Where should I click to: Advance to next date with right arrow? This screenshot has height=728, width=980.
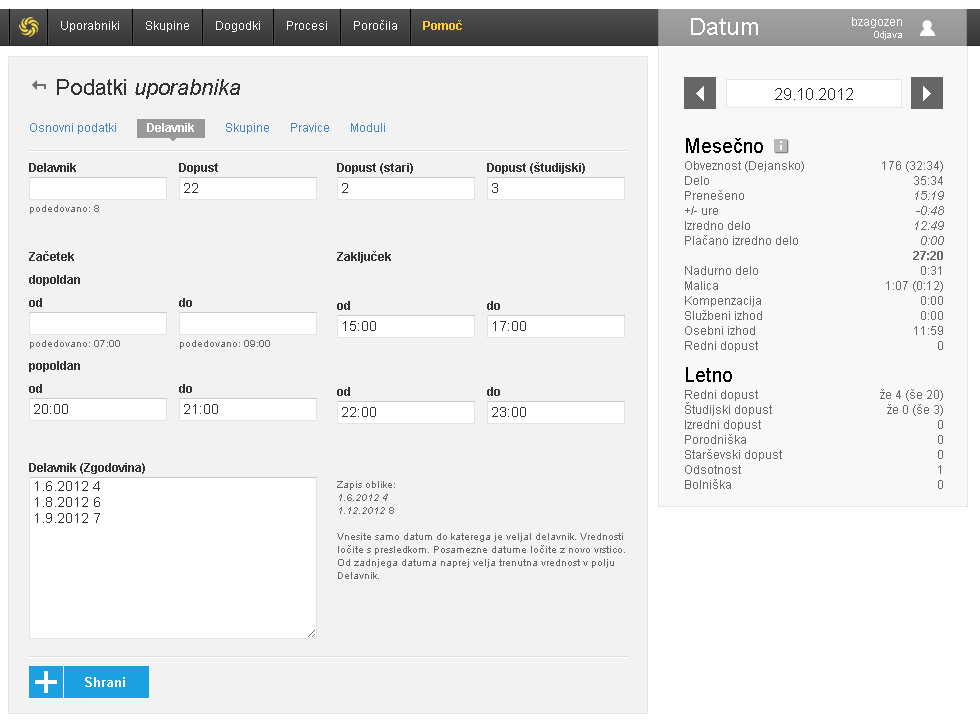[x=927, y=94]
